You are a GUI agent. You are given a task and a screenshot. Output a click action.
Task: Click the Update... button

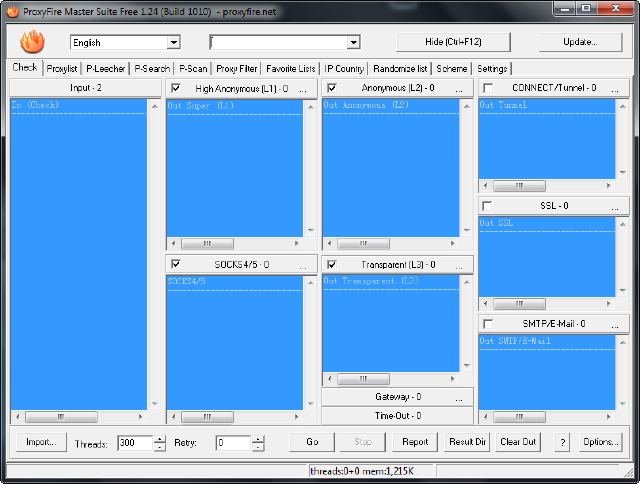point(580,42)
